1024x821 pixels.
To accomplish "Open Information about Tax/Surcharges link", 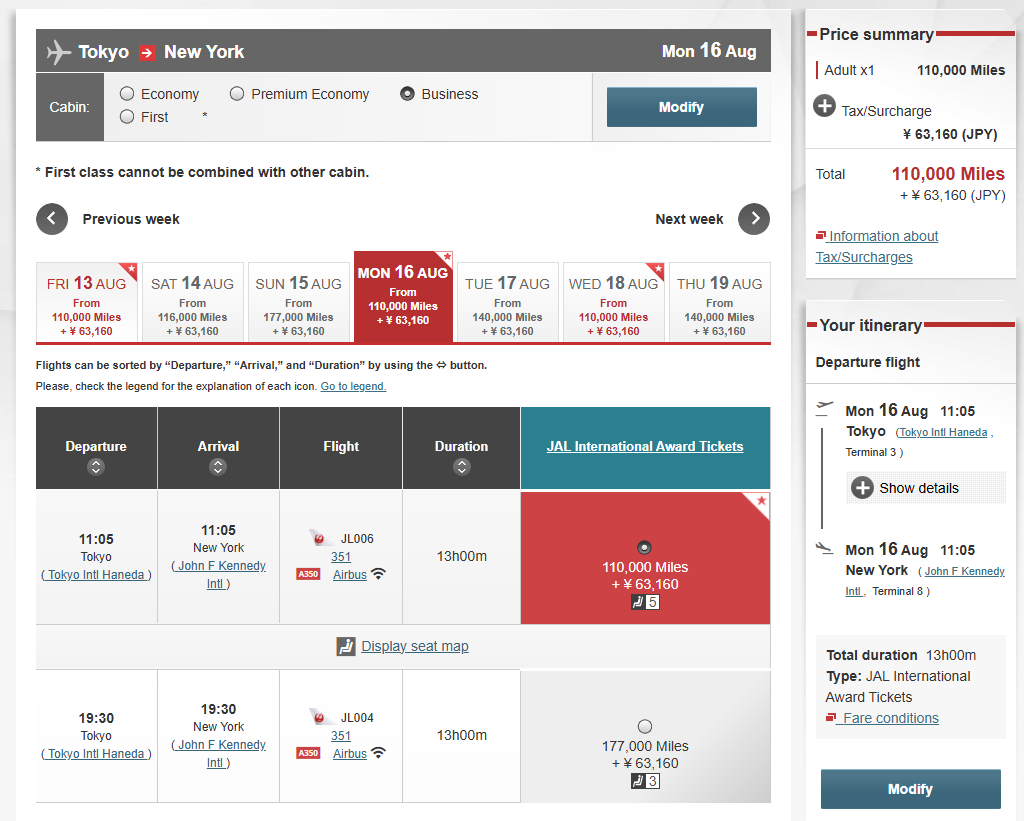I will [x=877, y=246].
